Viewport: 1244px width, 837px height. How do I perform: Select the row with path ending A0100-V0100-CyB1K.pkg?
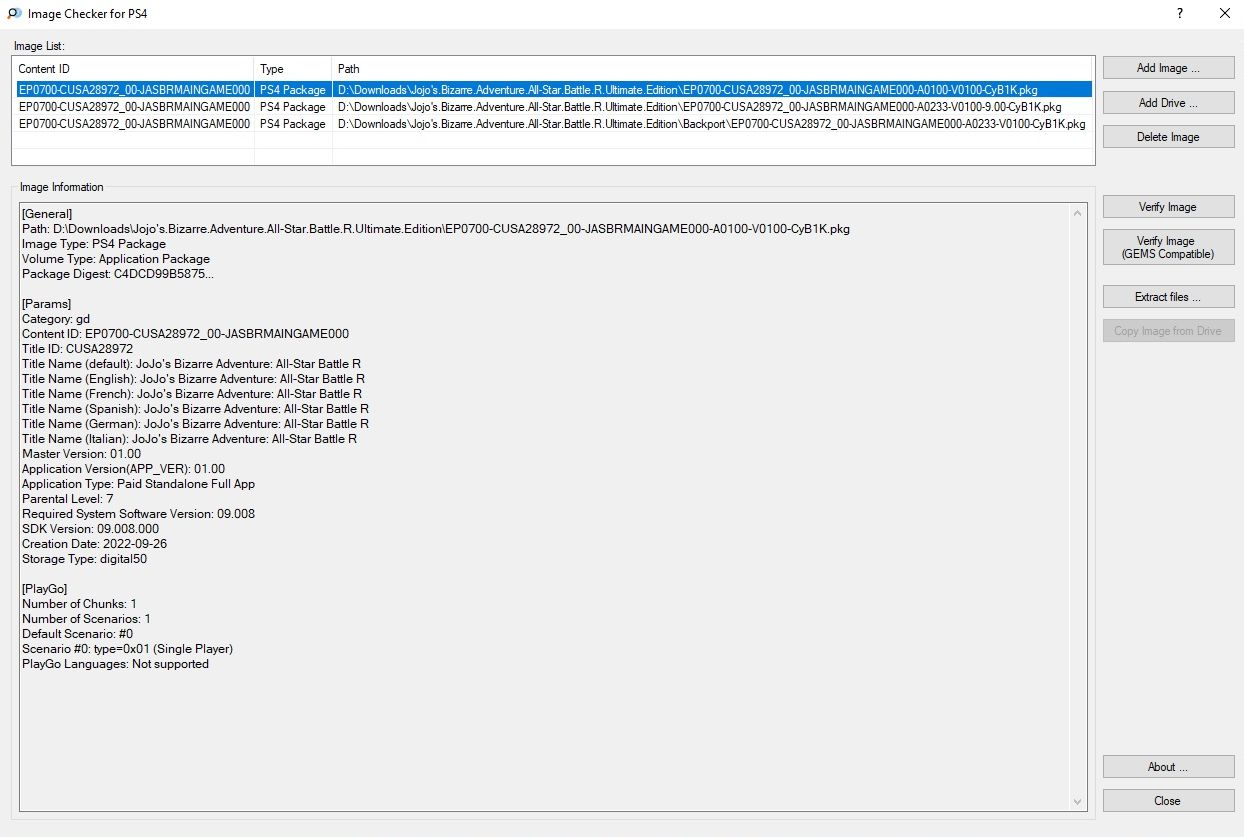tap(553, 90)
